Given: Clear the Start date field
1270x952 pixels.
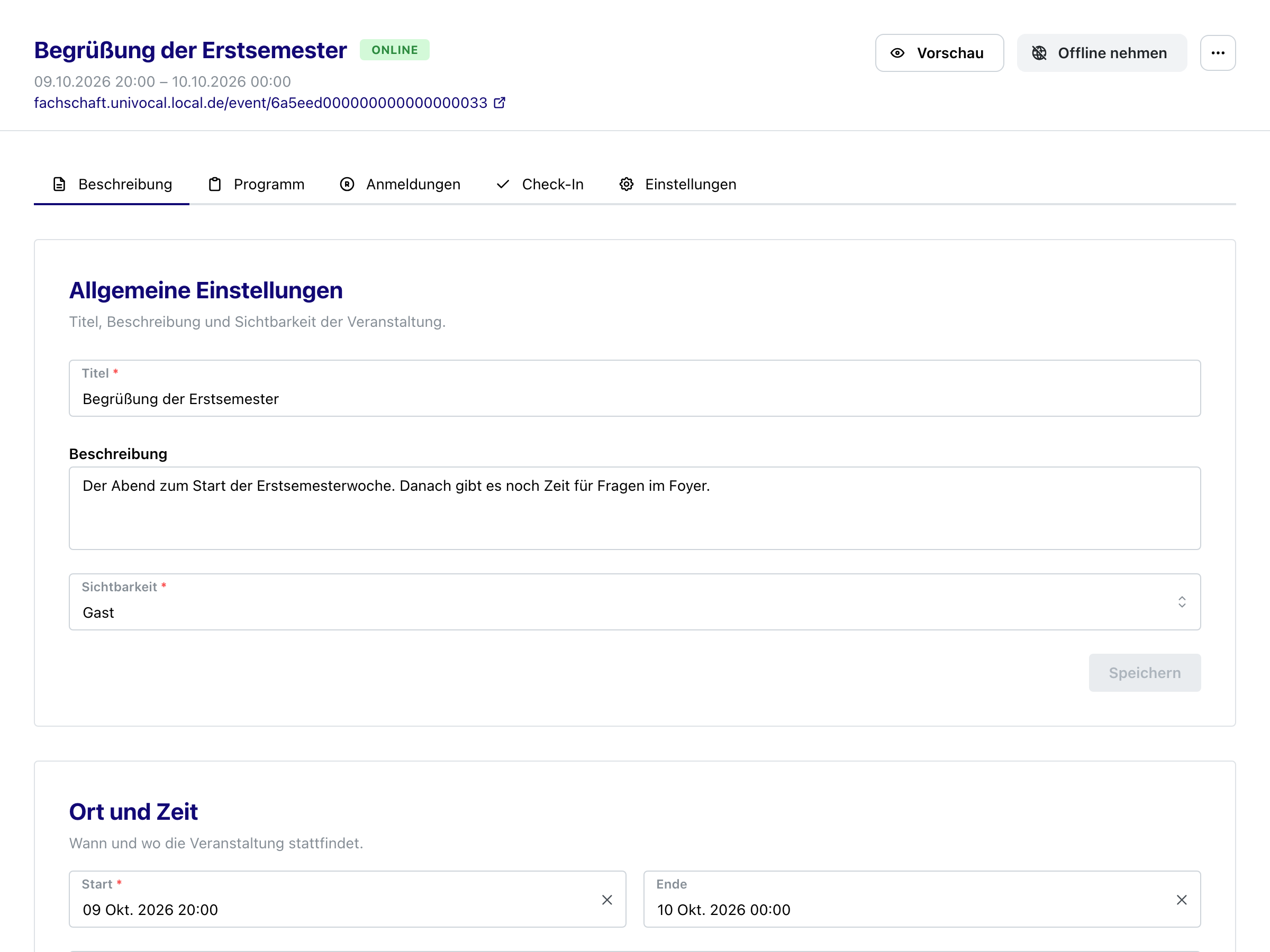Looking at the screenshot, I should point(607,900).
